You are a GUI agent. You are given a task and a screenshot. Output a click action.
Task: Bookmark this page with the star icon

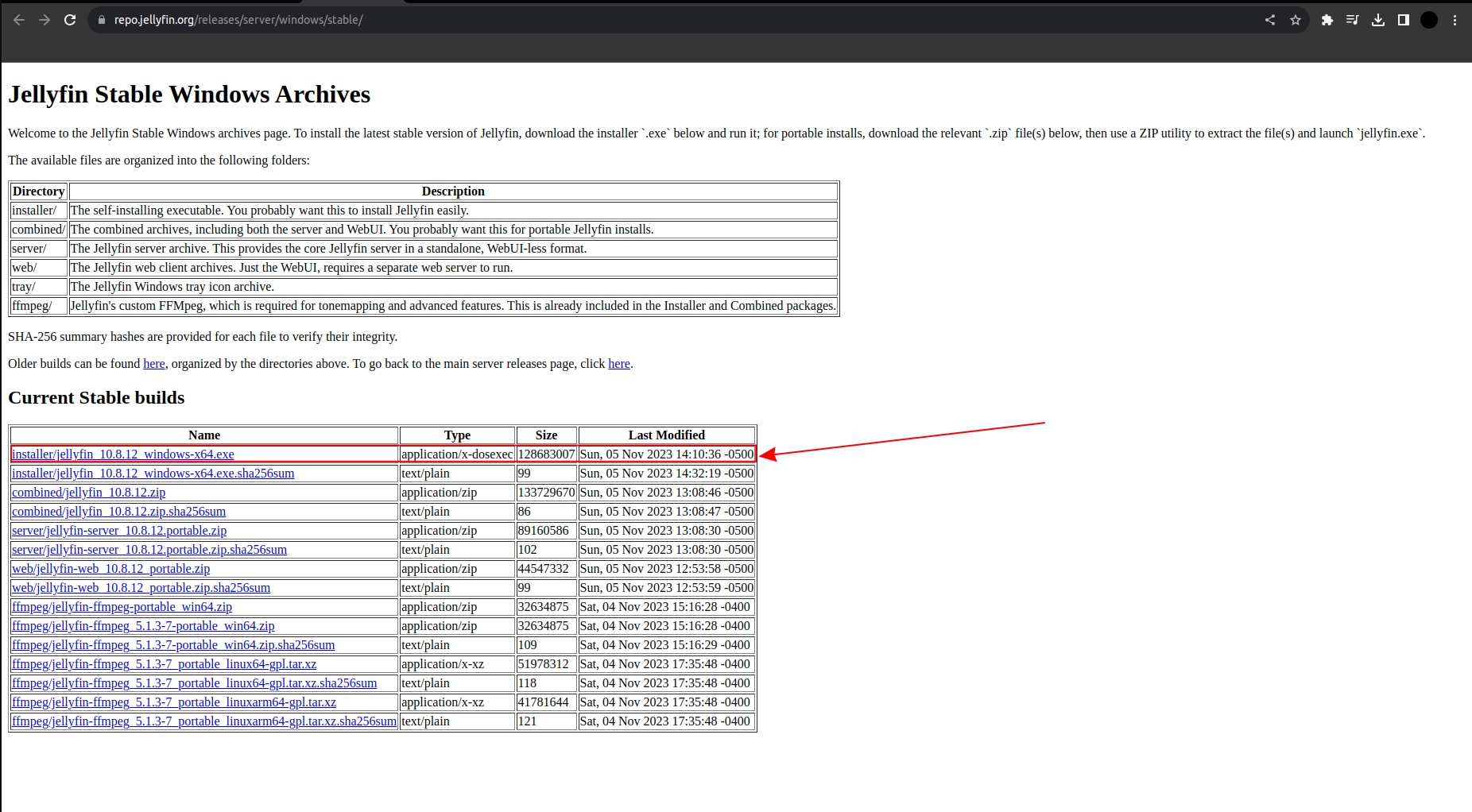pos(1296,20)
